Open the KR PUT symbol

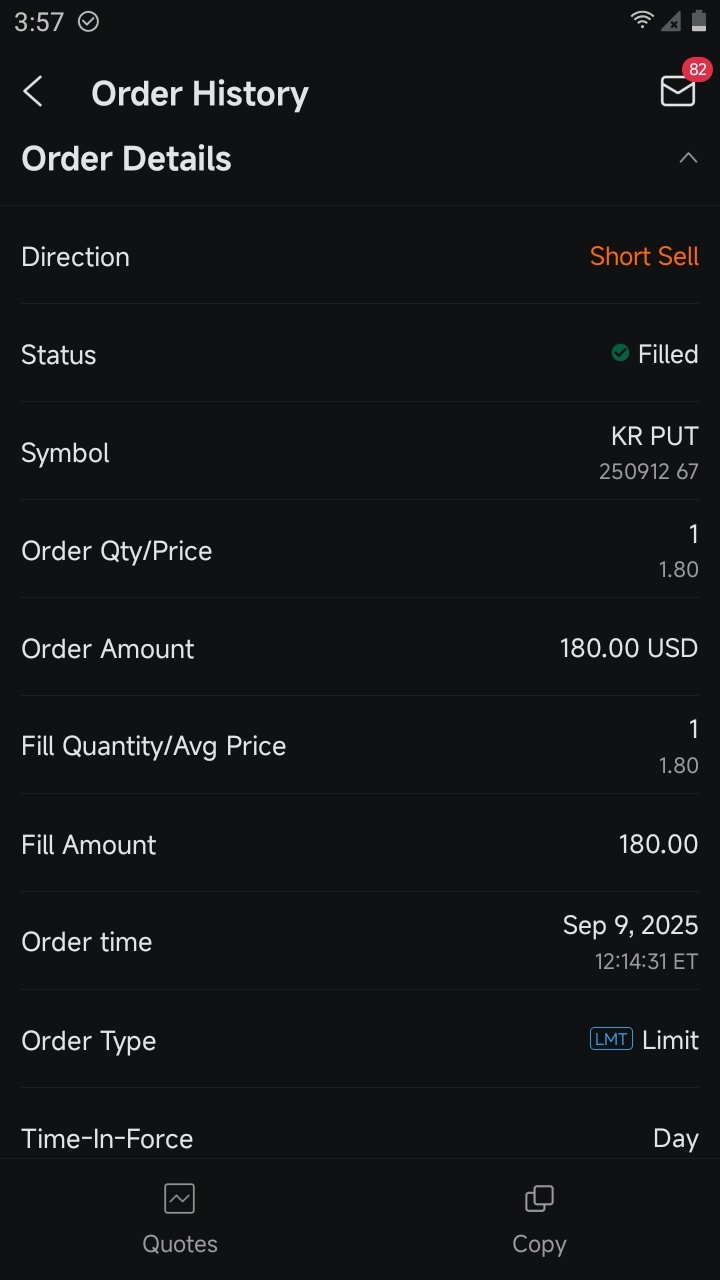pyautogui.click(x=654, y=437)
